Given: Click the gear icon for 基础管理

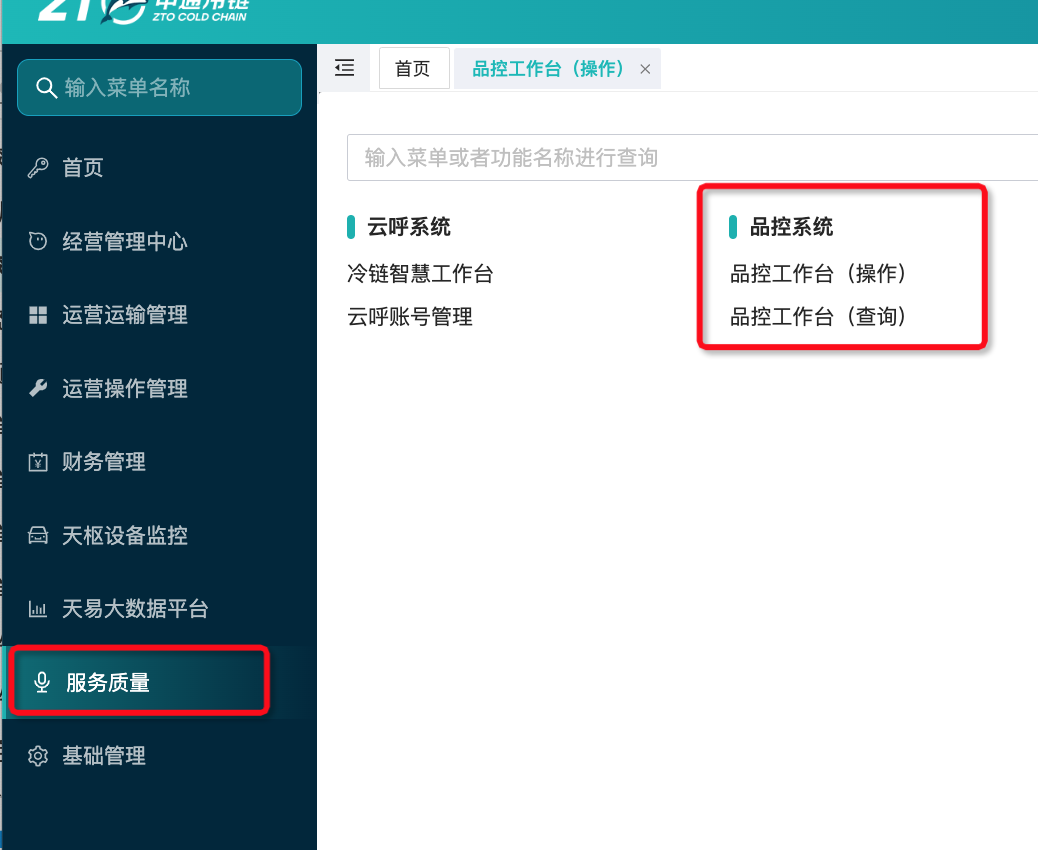Looking at the screenshot, I should pyautogui.click(x=38, y=755).
